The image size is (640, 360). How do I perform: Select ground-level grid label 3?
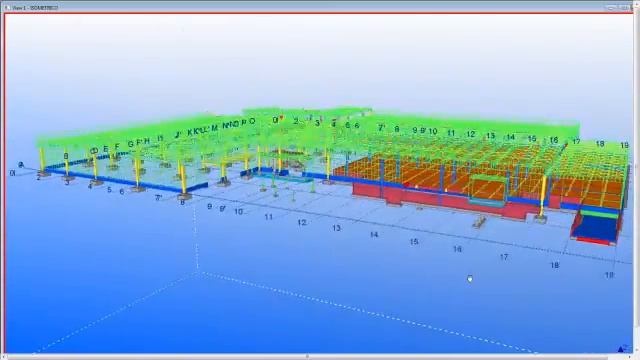[67, 182]
